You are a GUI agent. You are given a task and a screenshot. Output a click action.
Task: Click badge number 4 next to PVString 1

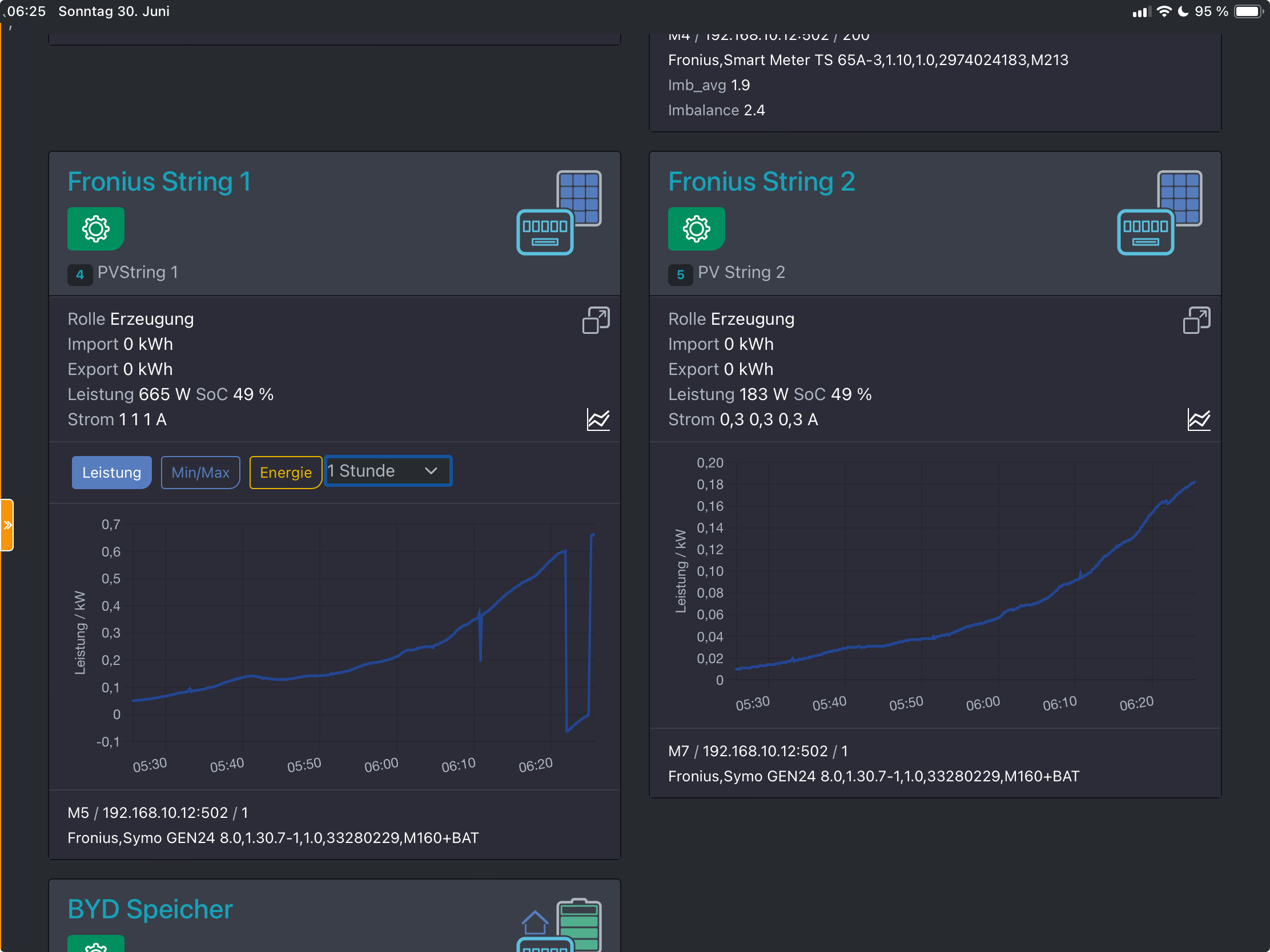point(80,275)
